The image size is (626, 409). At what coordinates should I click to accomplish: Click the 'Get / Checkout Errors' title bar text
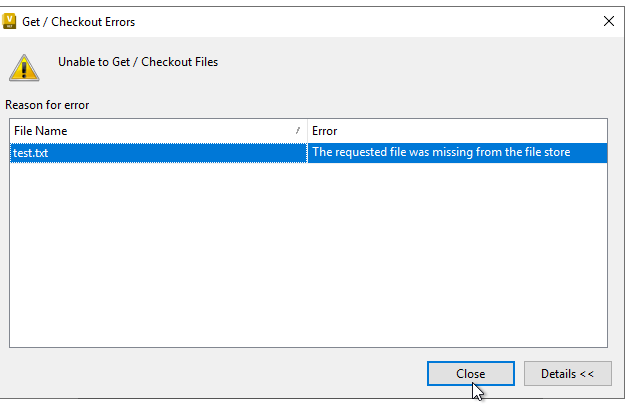click(79, 21)
